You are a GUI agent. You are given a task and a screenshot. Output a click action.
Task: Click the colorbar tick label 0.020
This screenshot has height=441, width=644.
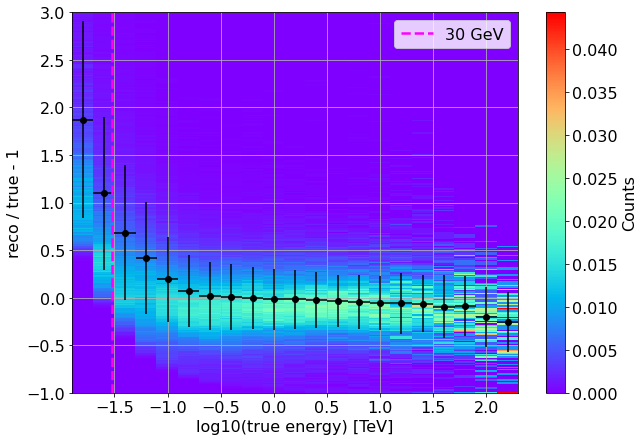click(x=594, y=222)
